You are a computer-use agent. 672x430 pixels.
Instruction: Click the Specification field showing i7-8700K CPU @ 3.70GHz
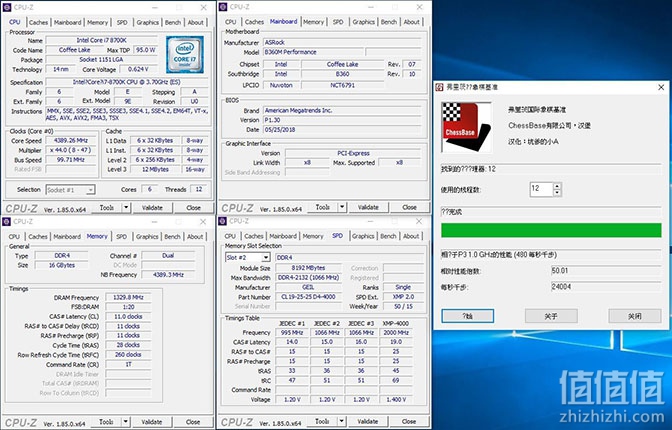127,82
